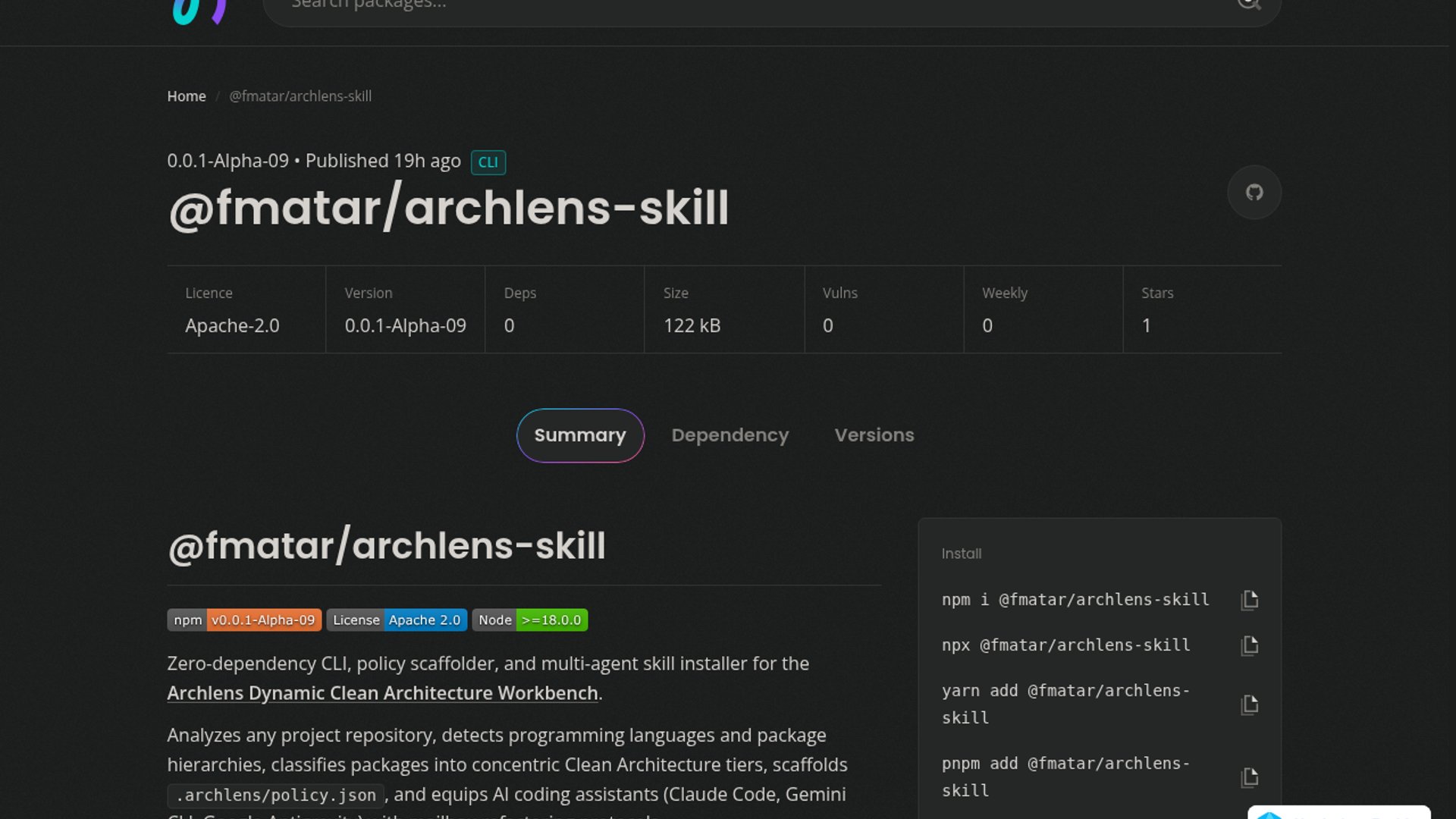Copy the npx @fmatar/archlens-skill command
This screenshot has width=1456, height=819.
[x=1250, y=645]
